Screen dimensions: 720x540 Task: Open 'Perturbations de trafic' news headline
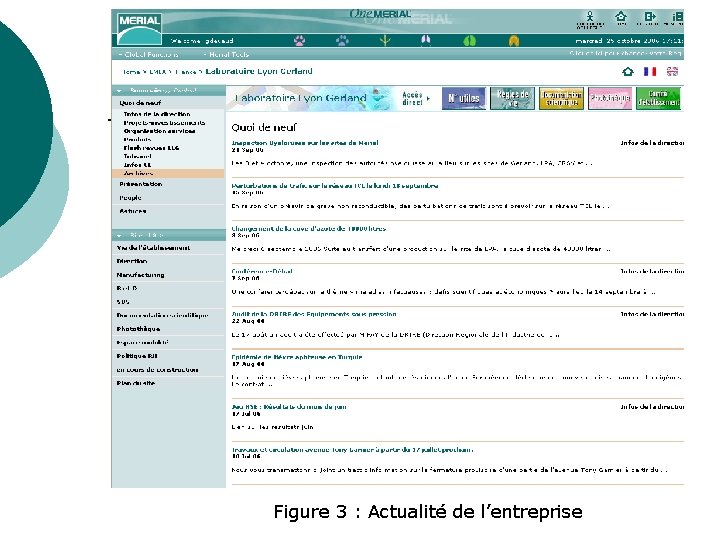click(335, 186)
